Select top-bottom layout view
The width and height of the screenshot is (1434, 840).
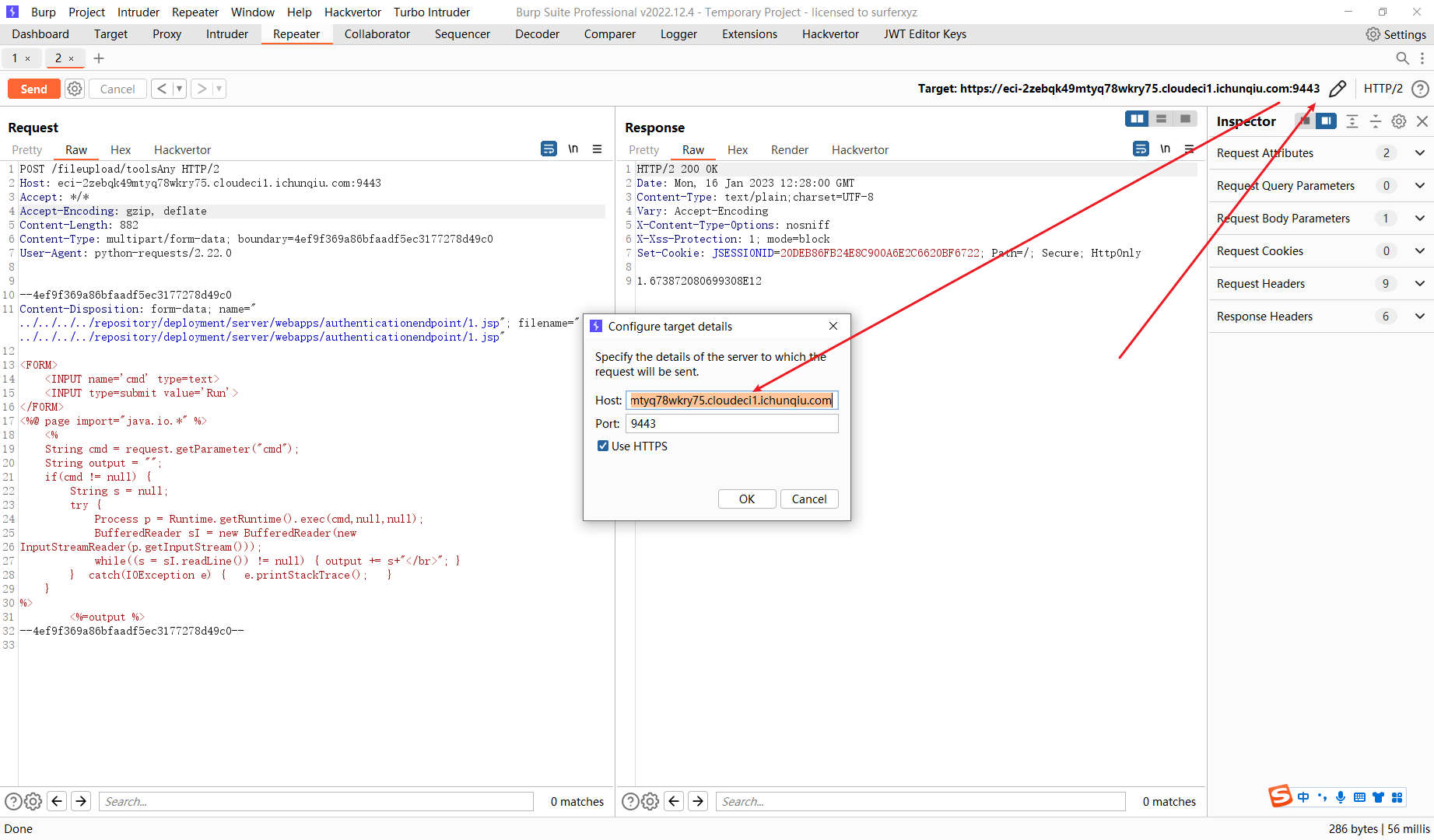1161,119
